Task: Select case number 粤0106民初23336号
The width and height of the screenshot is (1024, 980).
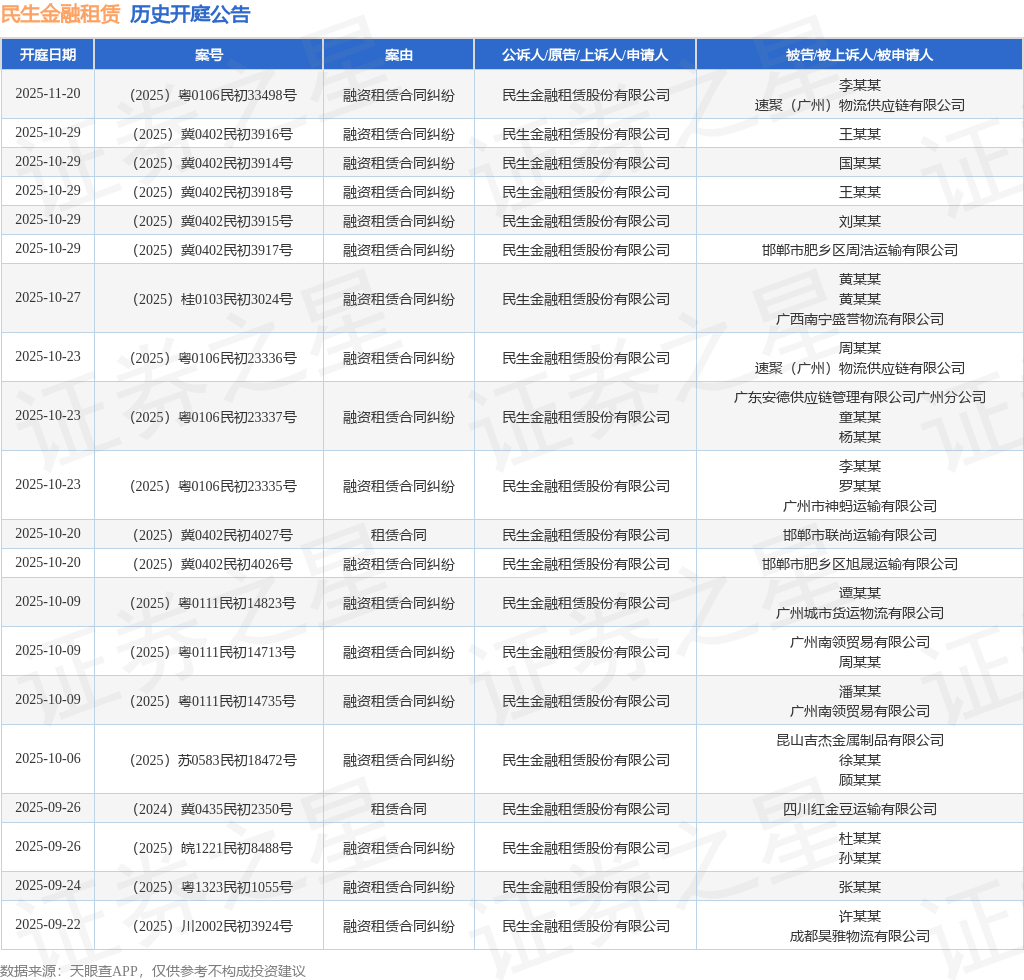Action: pyautogui.click(x=213, y=358)
